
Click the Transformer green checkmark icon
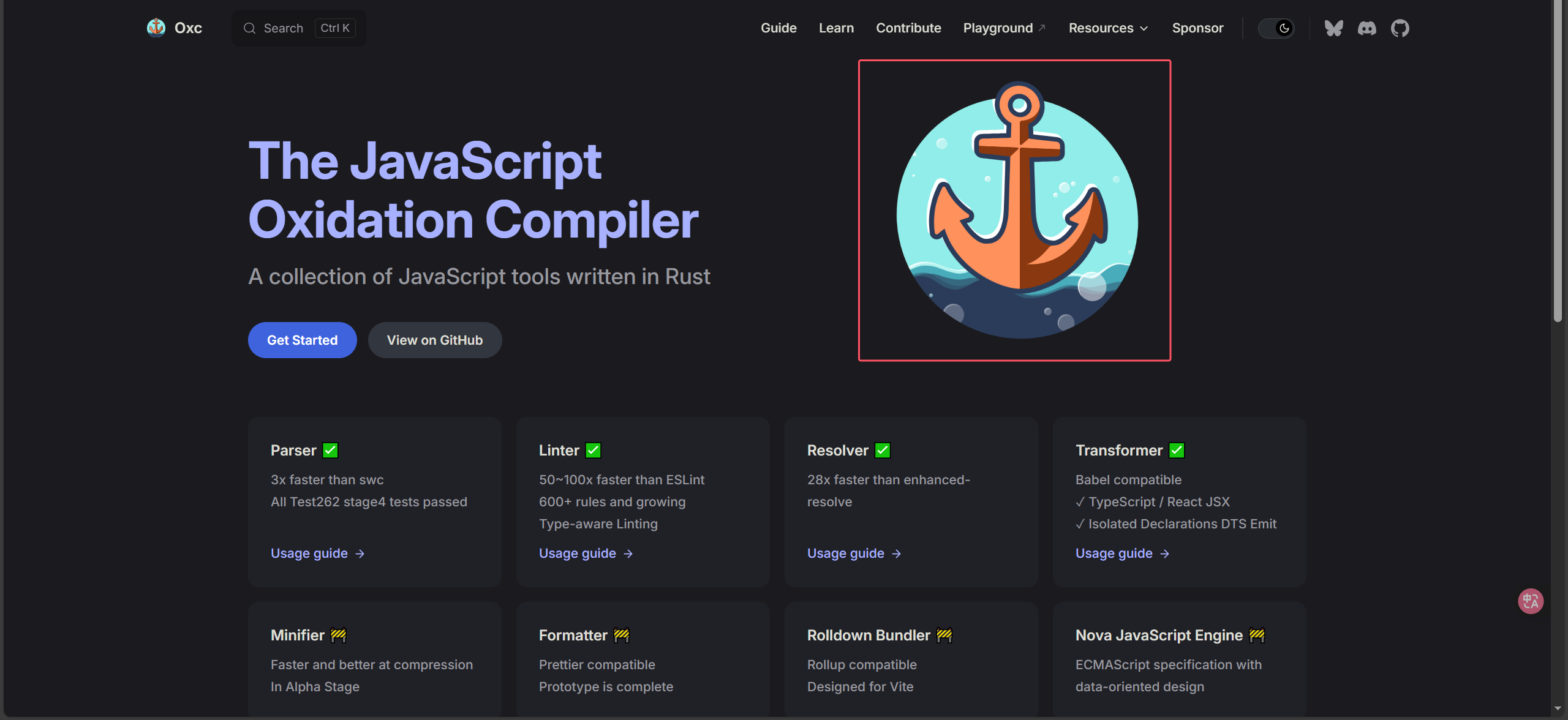(x=1176, y=450)
